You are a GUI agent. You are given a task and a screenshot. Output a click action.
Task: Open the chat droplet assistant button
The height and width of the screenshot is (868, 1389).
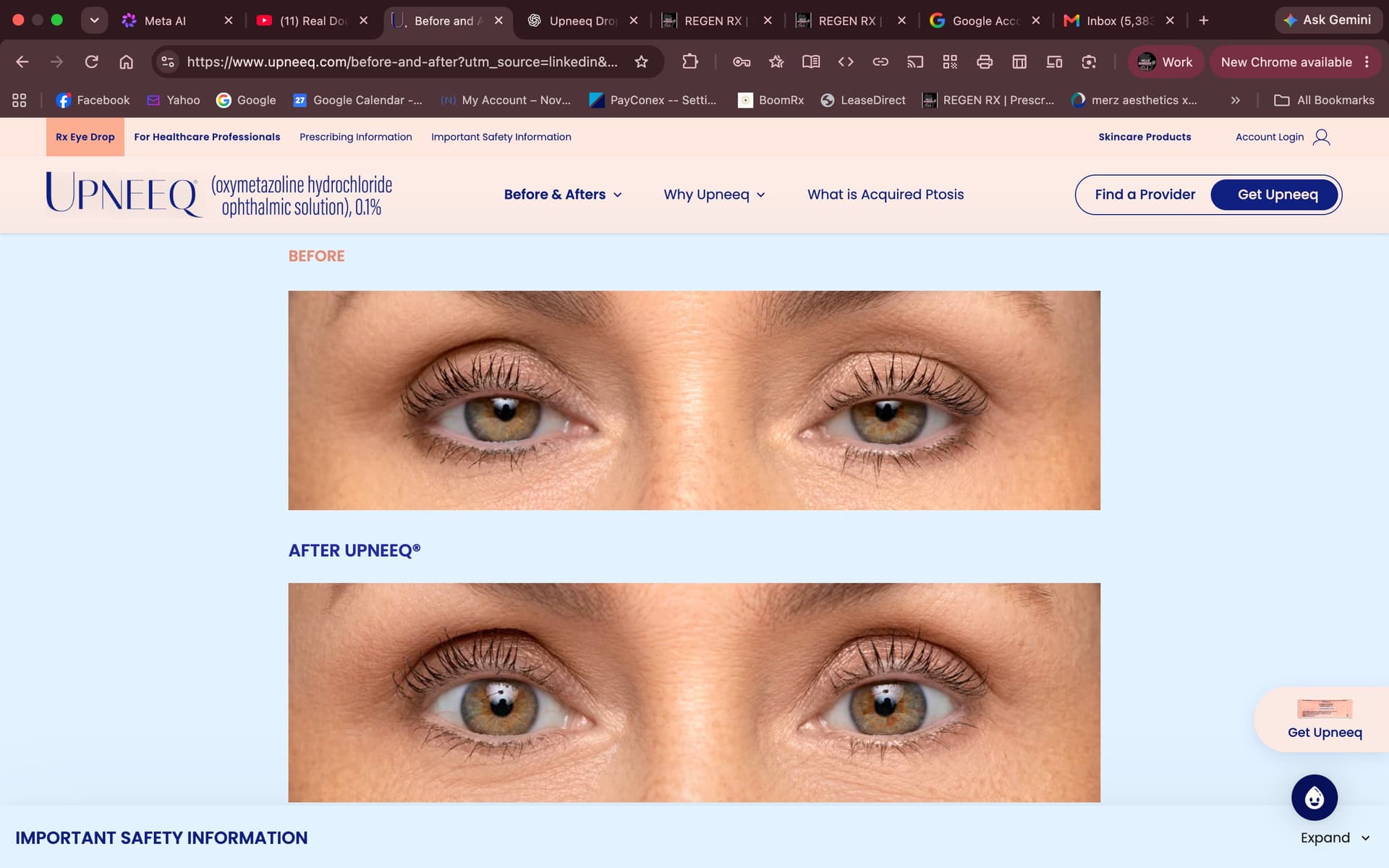[1314, 798]
